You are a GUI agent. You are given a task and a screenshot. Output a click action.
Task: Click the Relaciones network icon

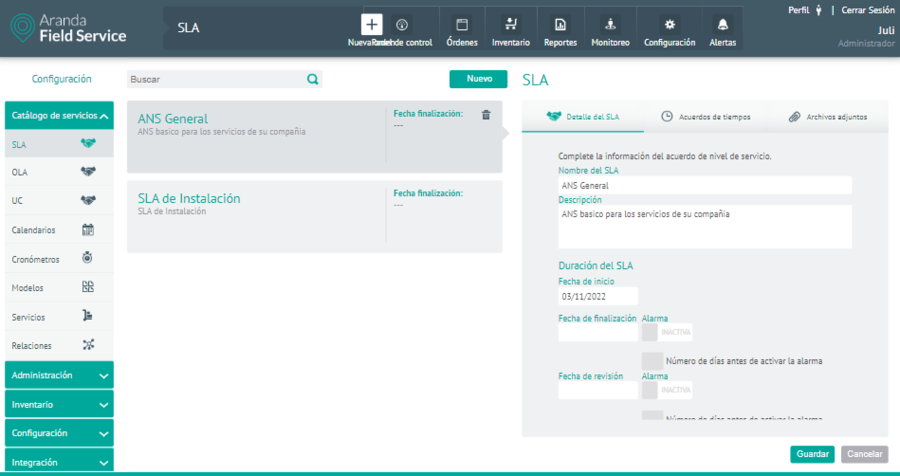point(88,345)
